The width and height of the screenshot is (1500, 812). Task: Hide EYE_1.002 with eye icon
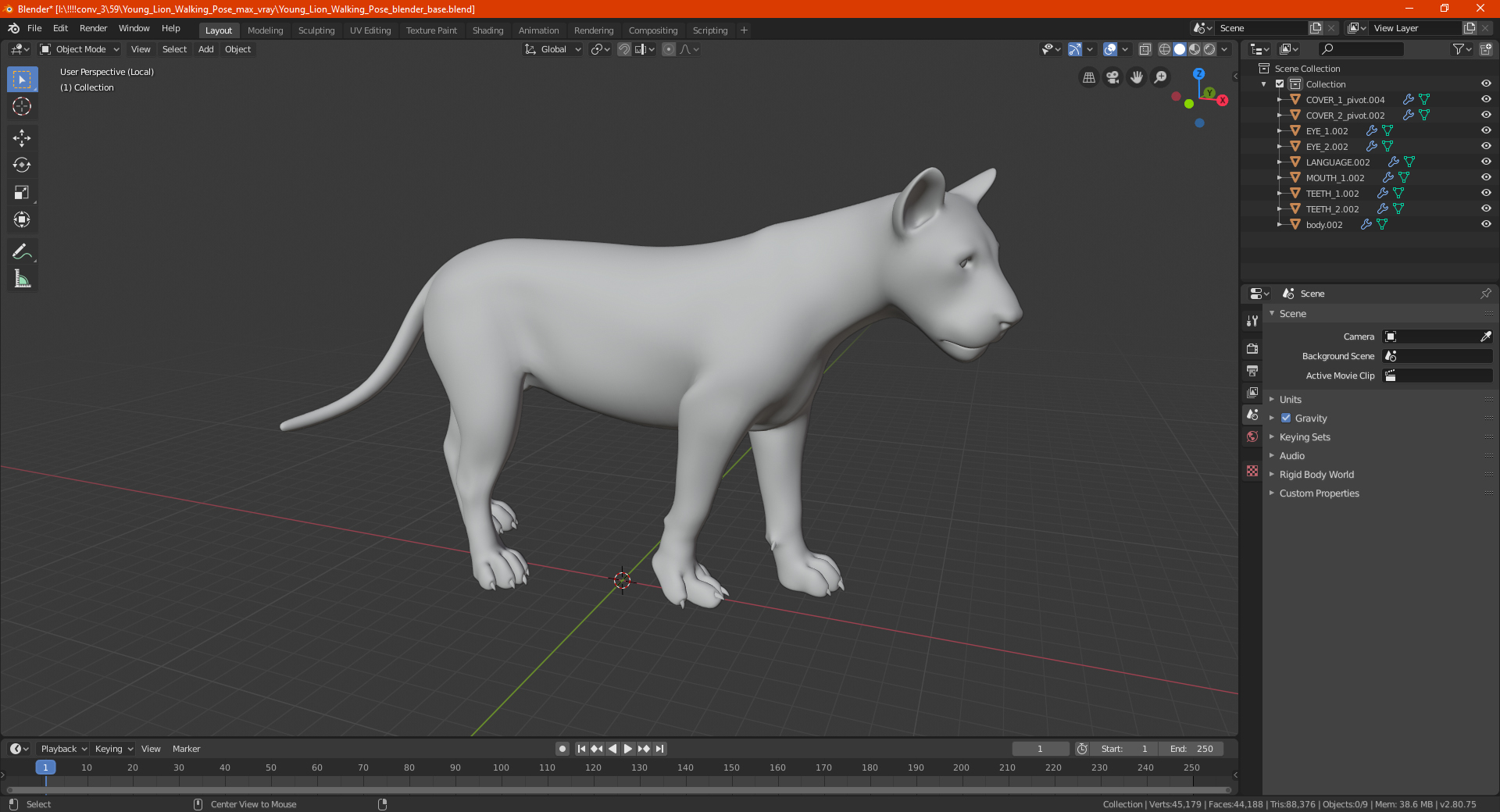1486,130
